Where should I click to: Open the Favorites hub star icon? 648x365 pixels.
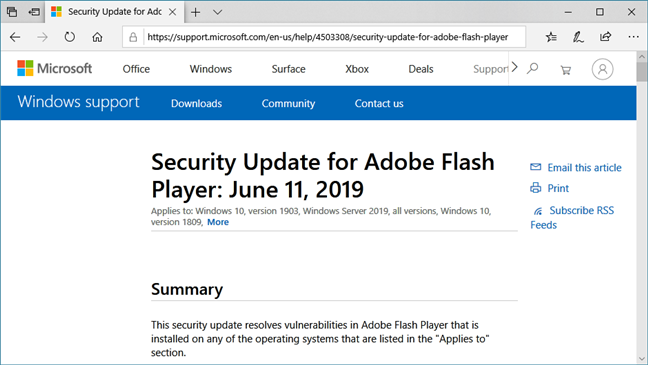pos(551,37)
